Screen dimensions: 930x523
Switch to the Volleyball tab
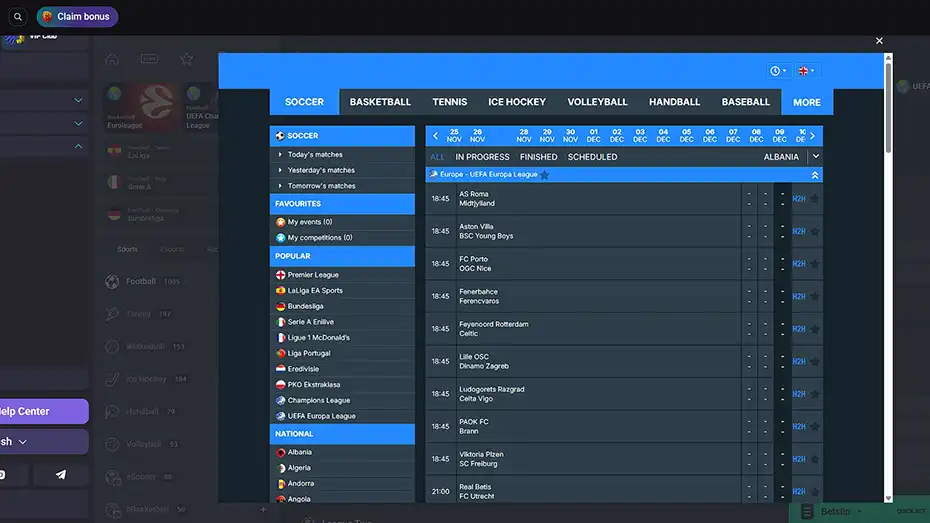click(597, 102)
